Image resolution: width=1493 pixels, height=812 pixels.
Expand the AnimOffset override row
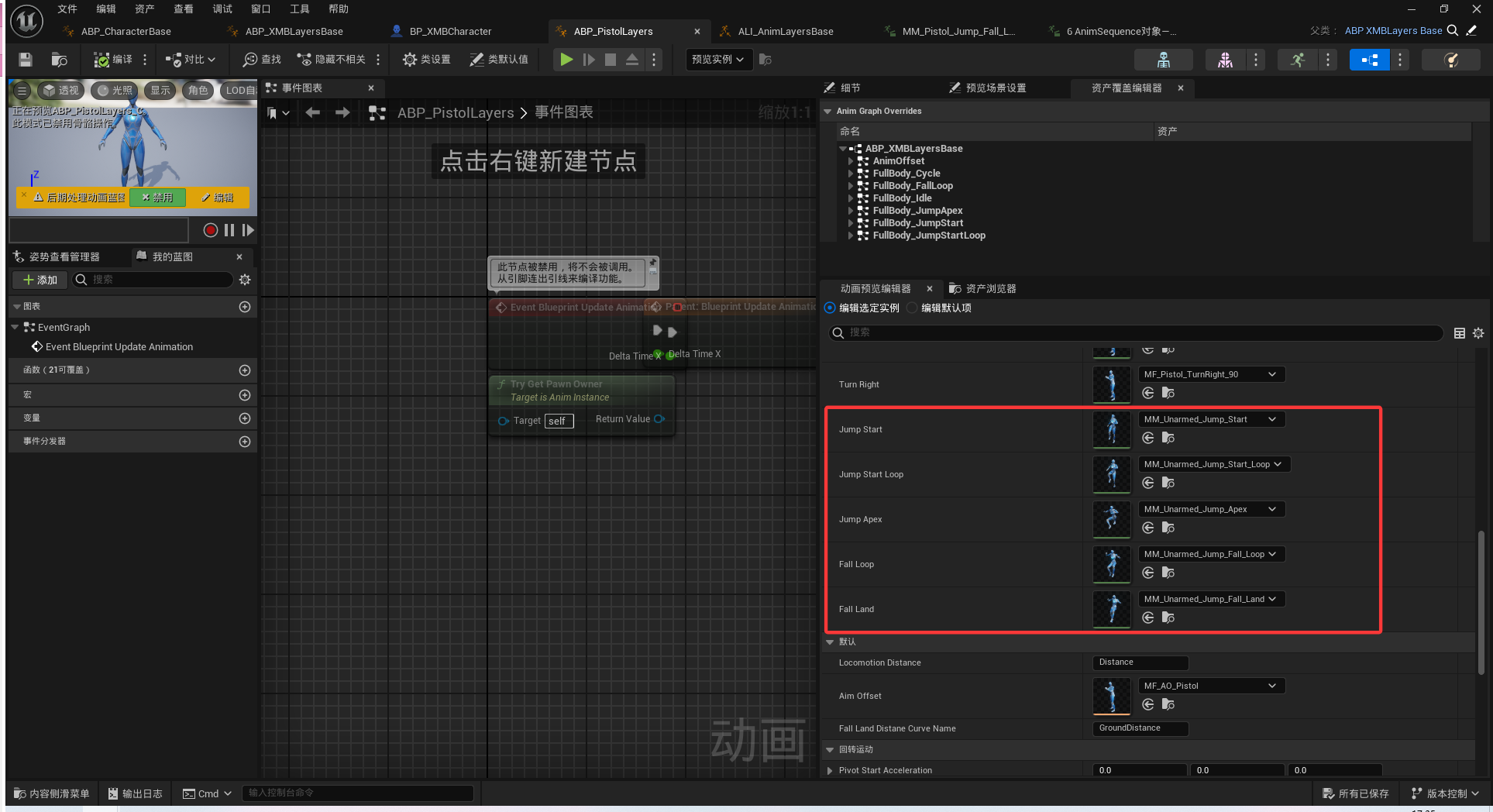850,161
